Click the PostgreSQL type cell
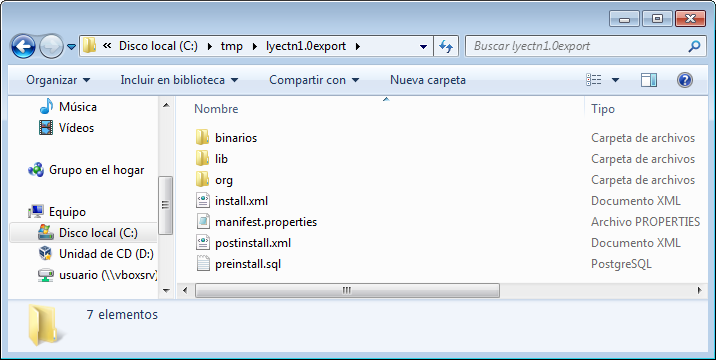The height and width of the screenshot is (361, 716). click(621, 264)
